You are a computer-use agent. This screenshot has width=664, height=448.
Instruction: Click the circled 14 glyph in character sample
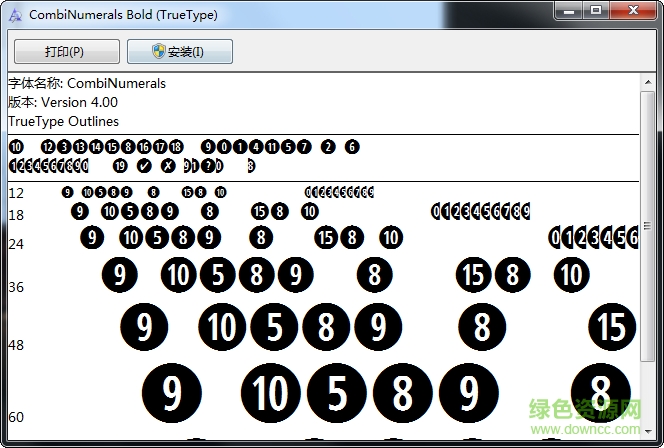coord(96,147)
